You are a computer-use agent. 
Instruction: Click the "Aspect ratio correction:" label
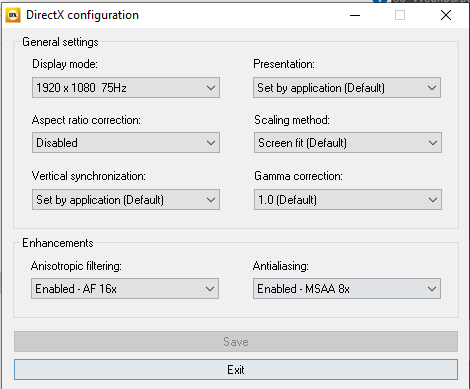86,120
